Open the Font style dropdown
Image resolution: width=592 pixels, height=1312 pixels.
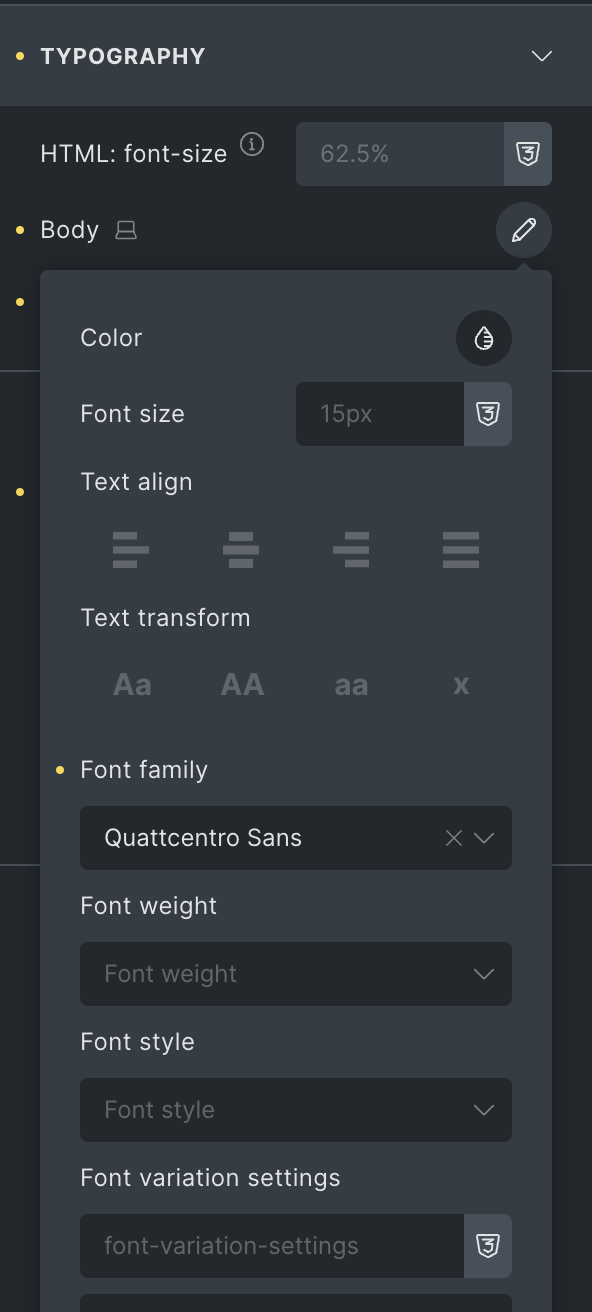pos(296,1110)
